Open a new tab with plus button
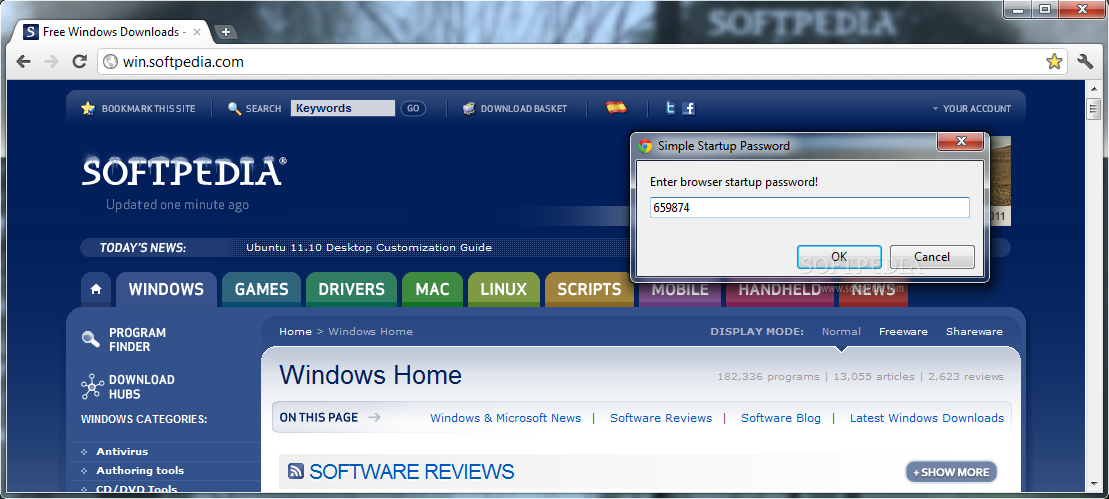This screenshot has height=499, width=1109. [x=225, y=32]
